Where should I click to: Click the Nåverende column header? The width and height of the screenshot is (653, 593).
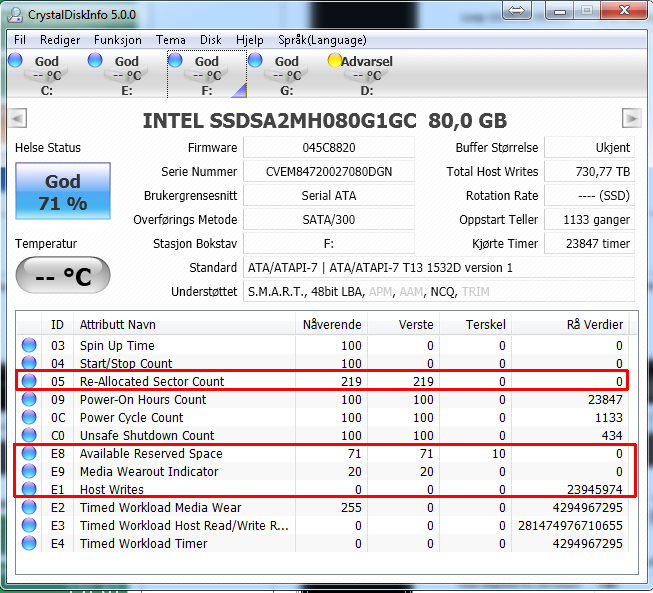pos(331,324)
